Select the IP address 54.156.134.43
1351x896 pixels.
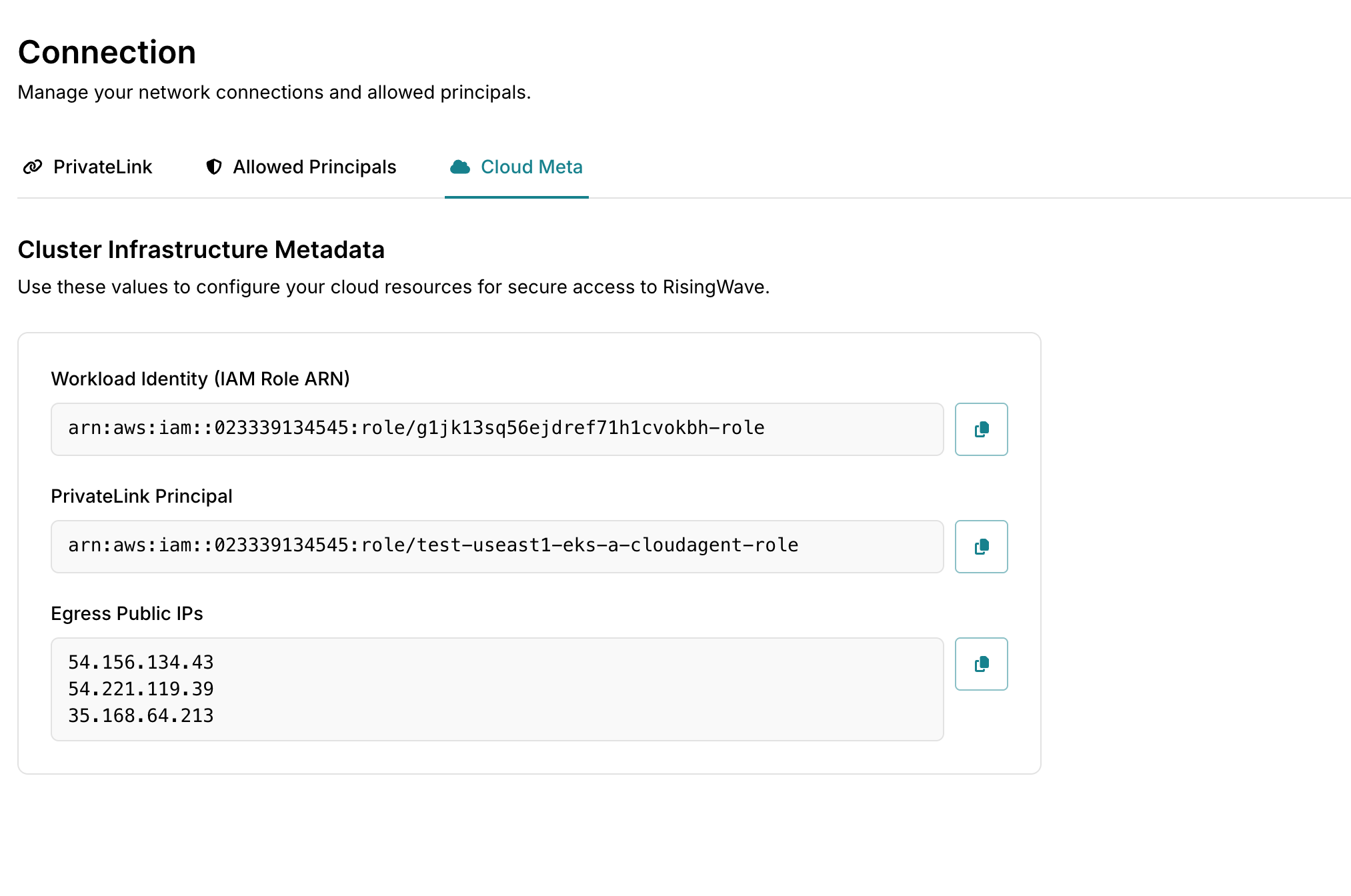pos(141,662)
